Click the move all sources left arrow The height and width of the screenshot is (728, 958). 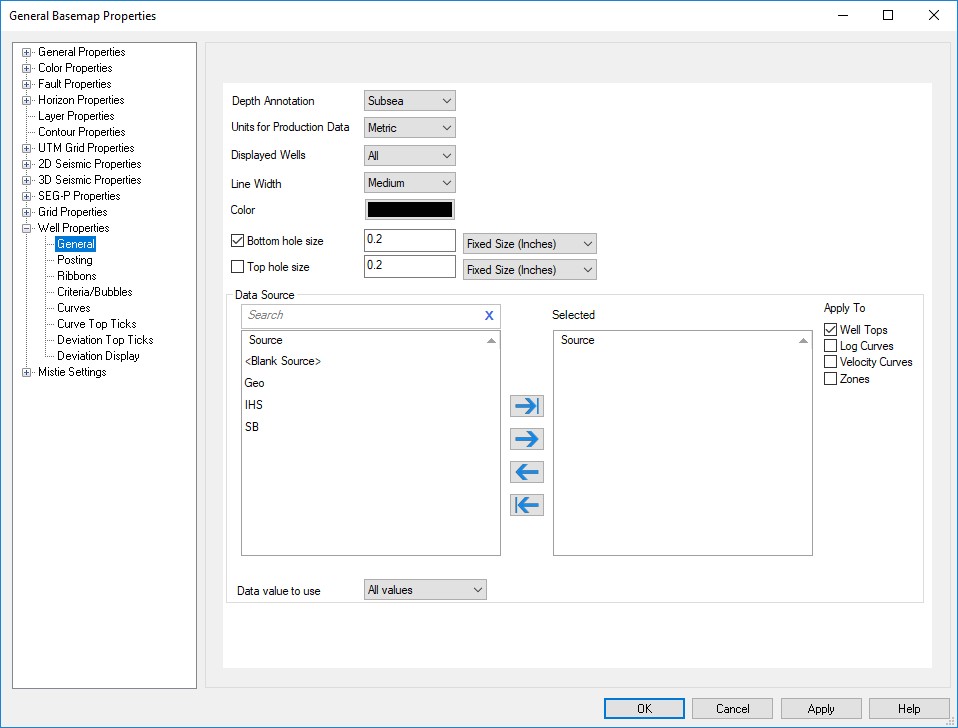click(526, 505)
